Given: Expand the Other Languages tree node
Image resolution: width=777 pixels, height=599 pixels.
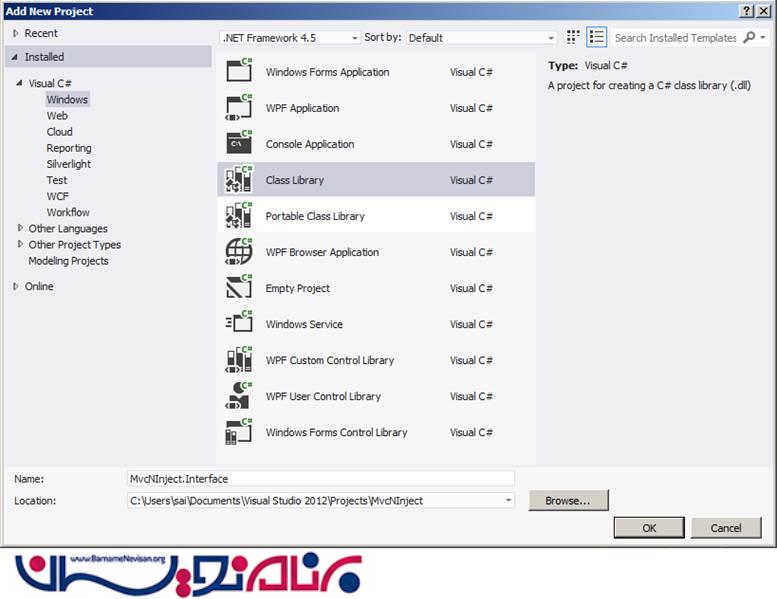Looking at the screenshot, I should [20, 229].
